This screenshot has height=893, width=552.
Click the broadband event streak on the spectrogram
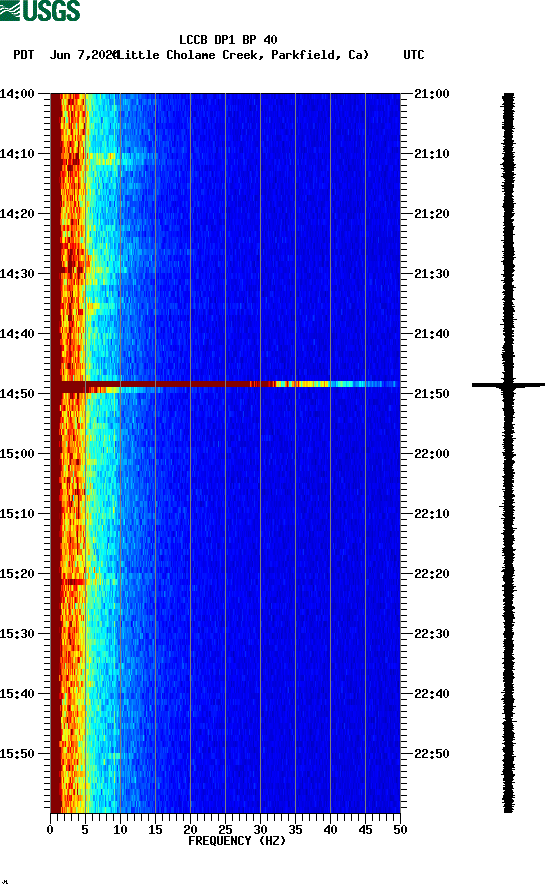(x=225, y=385)
